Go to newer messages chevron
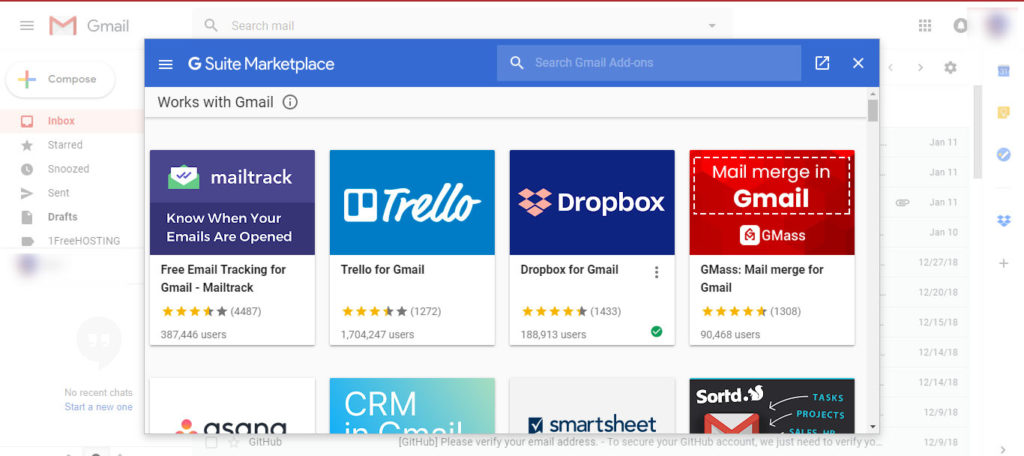 pyautogui.click(x=890, y=67)
